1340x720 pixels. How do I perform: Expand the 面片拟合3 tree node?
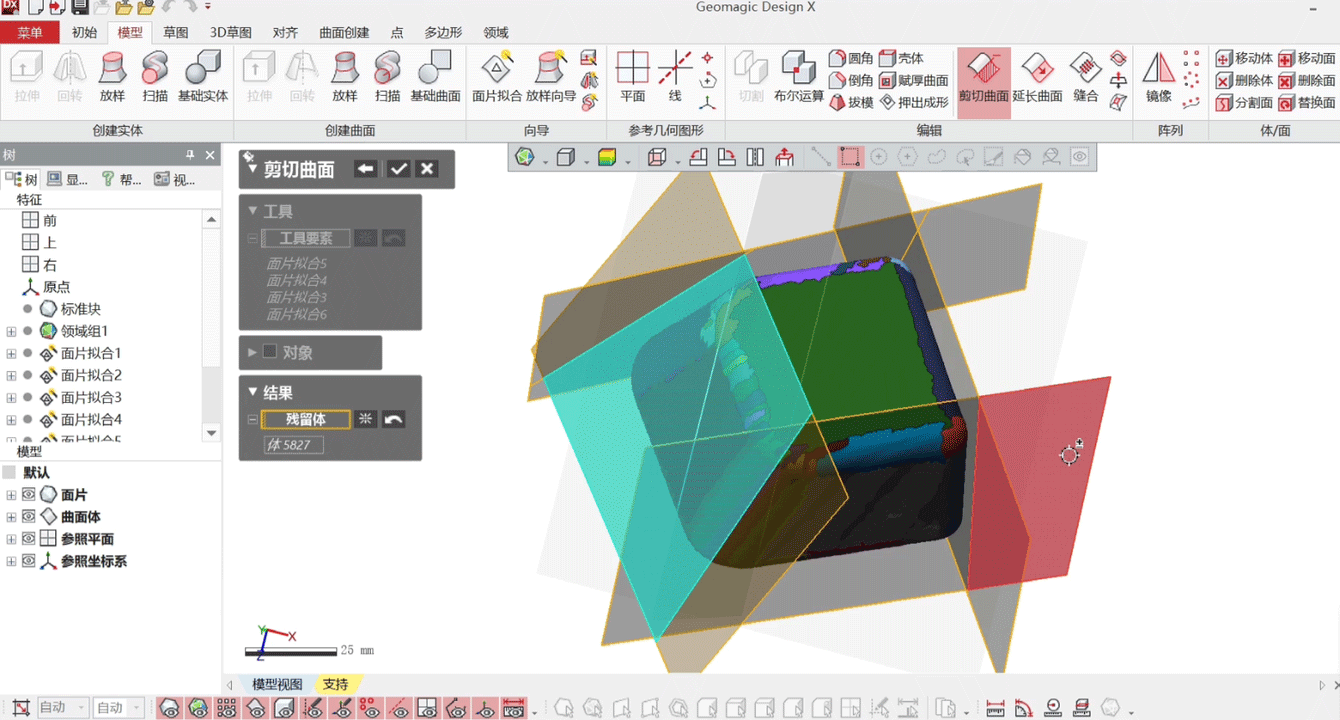click(12, 397)
